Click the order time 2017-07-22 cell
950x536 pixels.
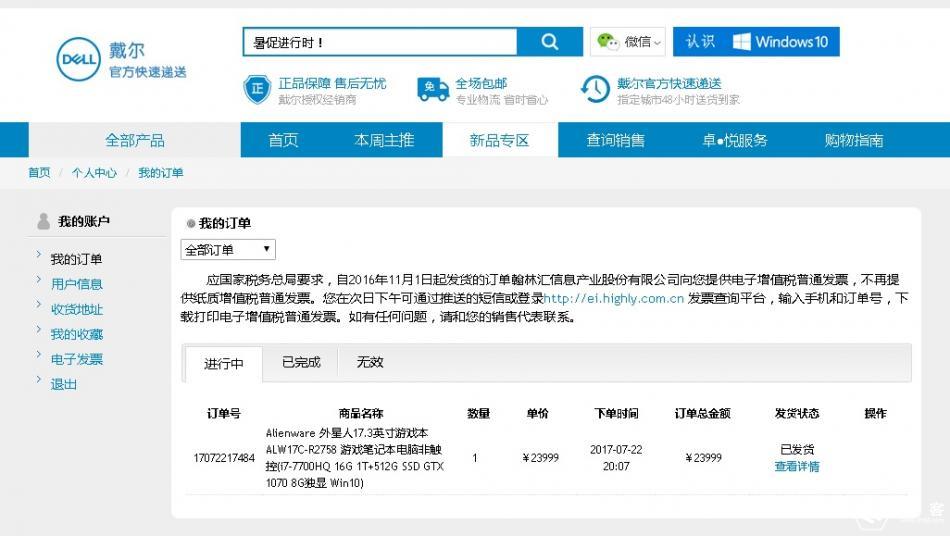pos(616,458)
